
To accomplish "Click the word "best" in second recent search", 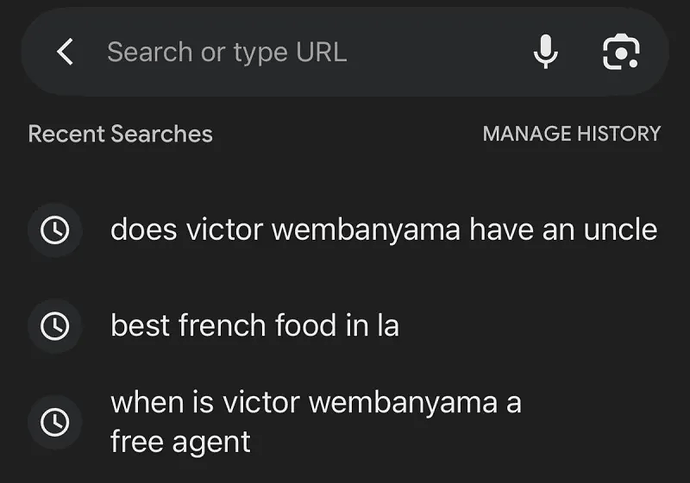I will click(x=139, y=326).
